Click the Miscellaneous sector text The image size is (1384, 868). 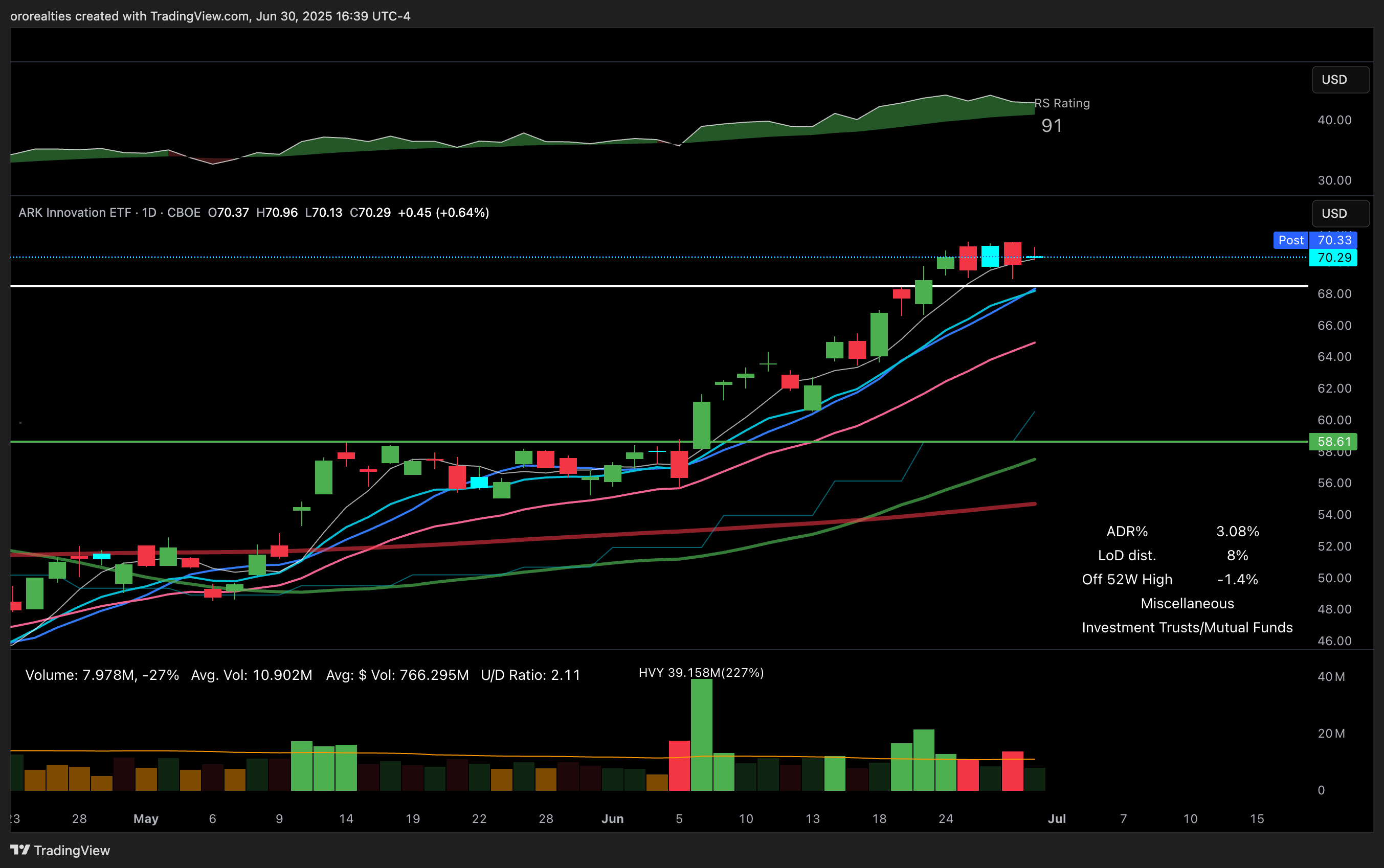coord(1187,603)
